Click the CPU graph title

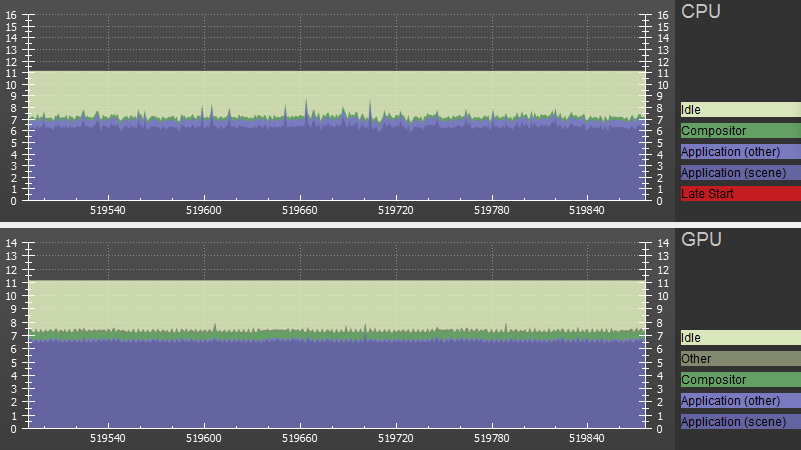click(701, 12)
